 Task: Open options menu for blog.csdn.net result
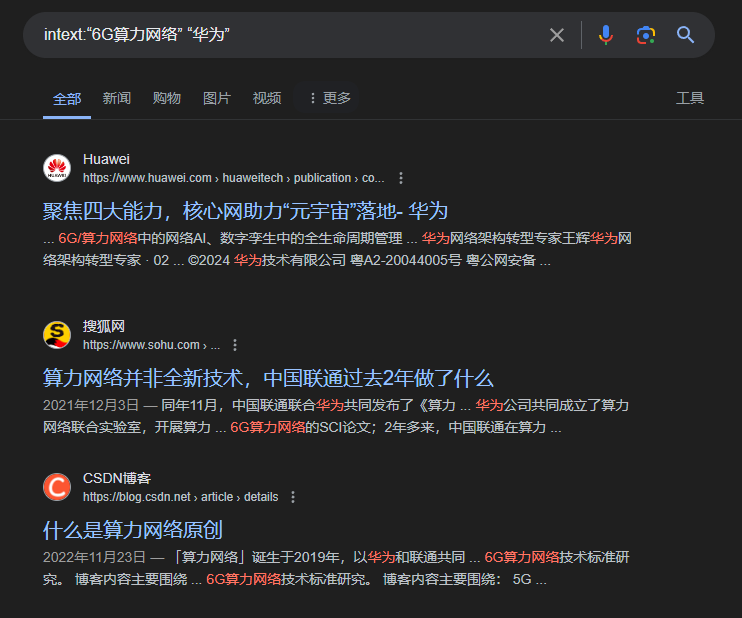tap(293, 497)
